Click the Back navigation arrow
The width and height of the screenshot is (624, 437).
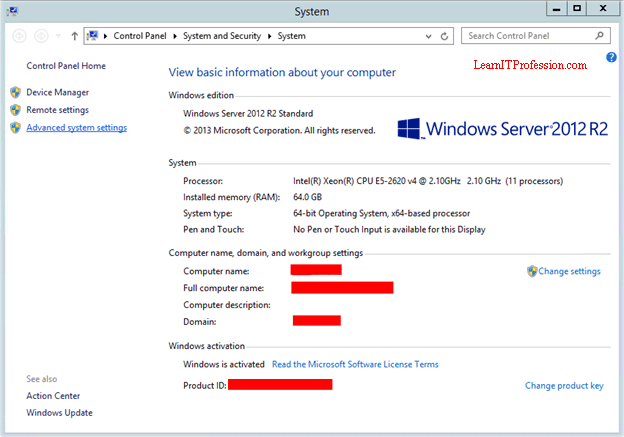click(x=19, y=36)
